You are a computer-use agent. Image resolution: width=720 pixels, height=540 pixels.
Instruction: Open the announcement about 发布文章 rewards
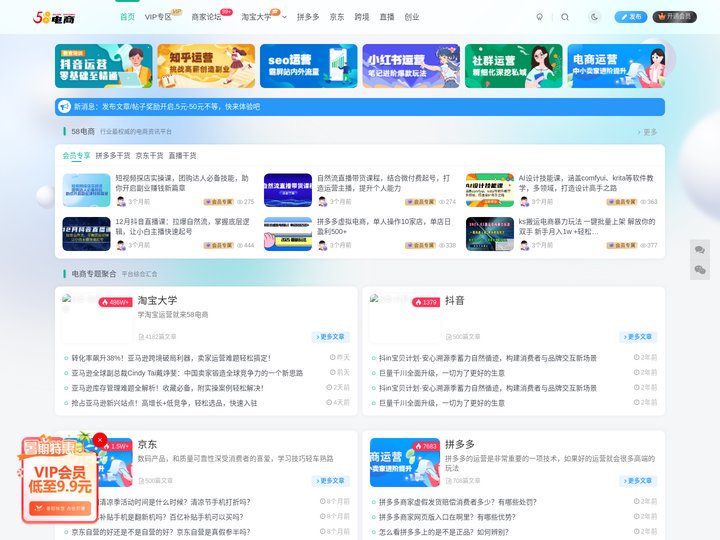click(167, 107)
